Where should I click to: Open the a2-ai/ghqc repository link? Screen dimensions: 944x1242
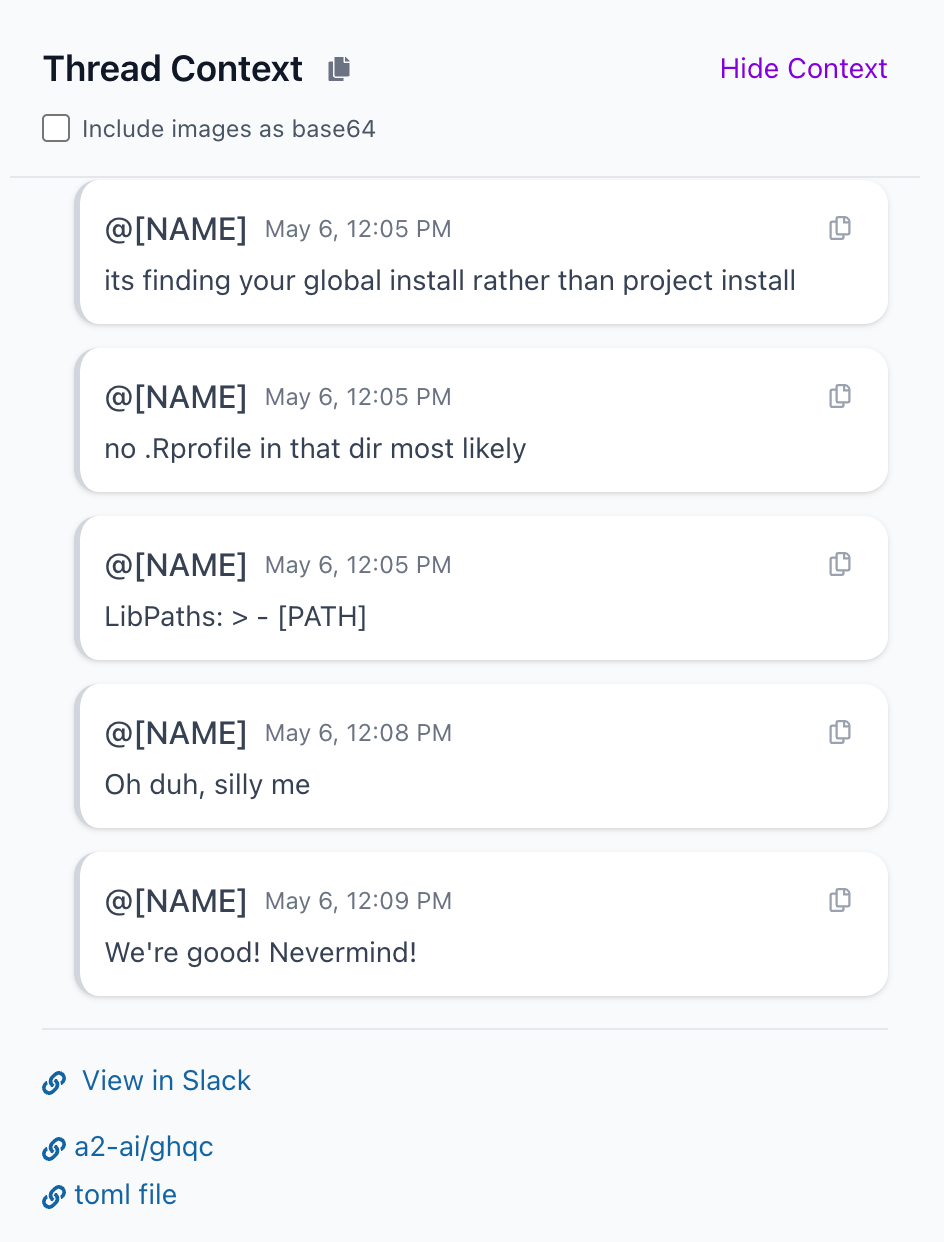pyautogui.click(x=144, y=1147)
